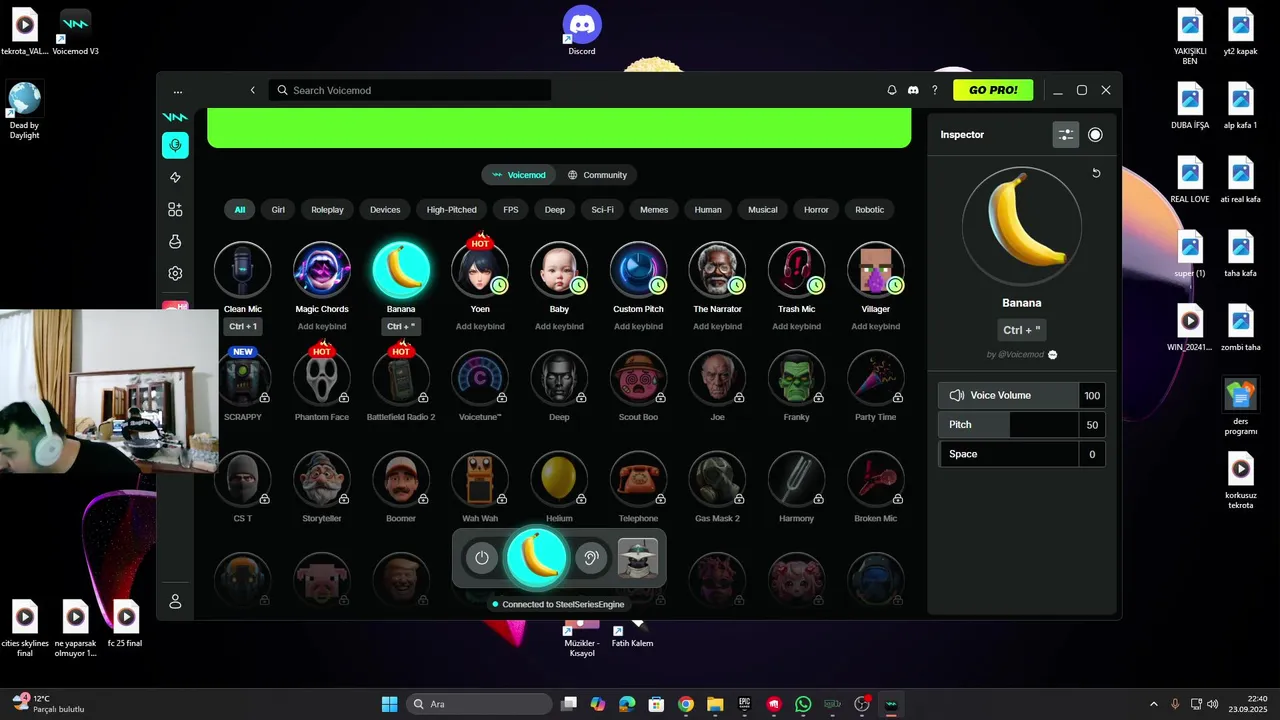Filter voices by Robotic
This screenshot has width=1280, height=720.
[x=869, y=210]
